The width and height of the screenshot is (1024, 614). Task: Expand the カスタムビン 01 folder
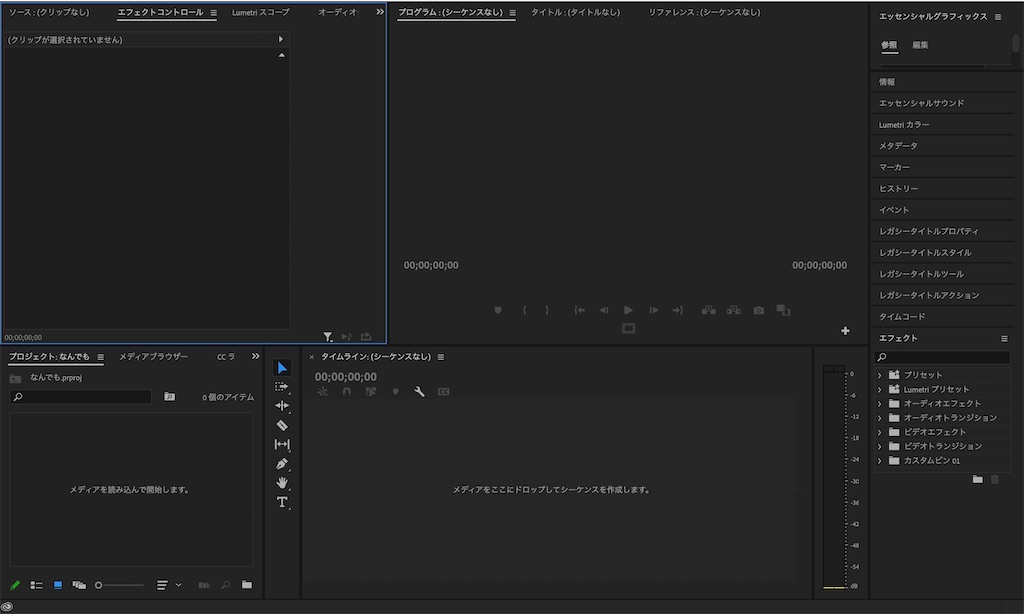880,460
